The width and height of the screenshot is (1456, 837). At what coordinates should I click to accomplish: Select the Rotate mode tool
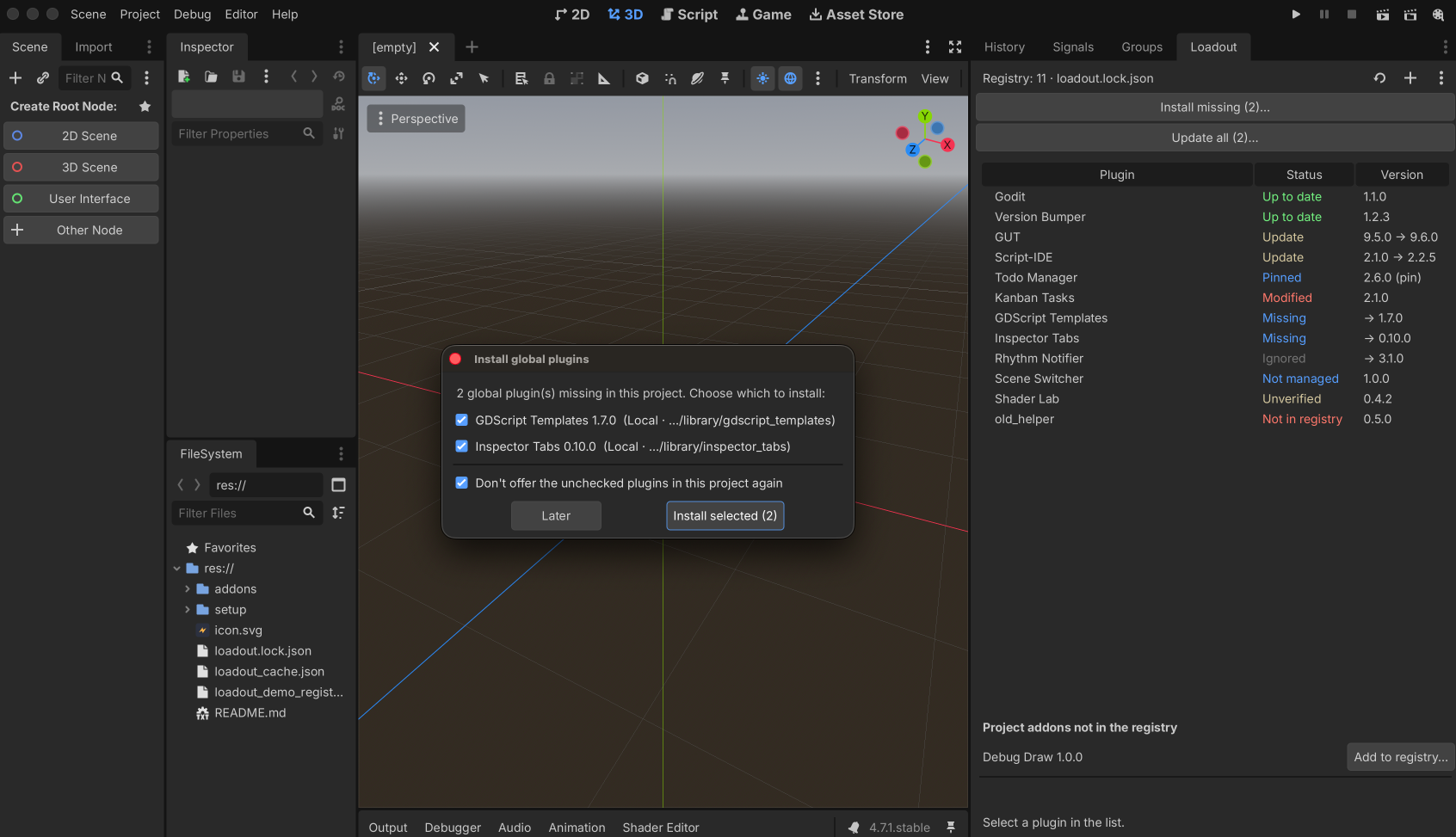[x=429, y=78]
